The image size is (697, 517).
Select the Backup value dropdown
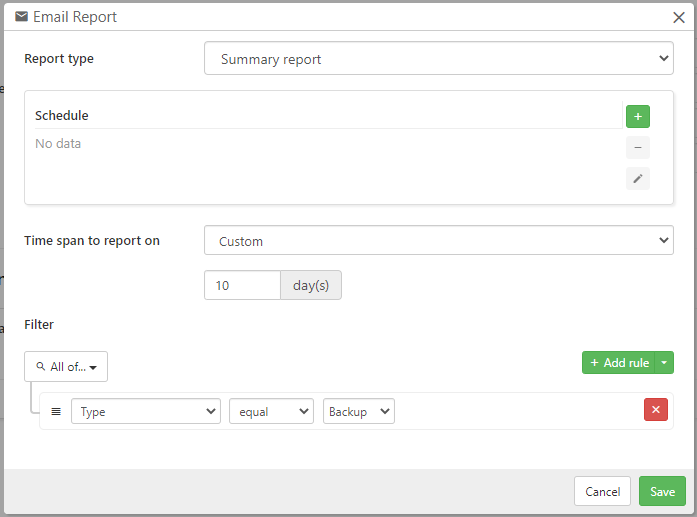358,411
